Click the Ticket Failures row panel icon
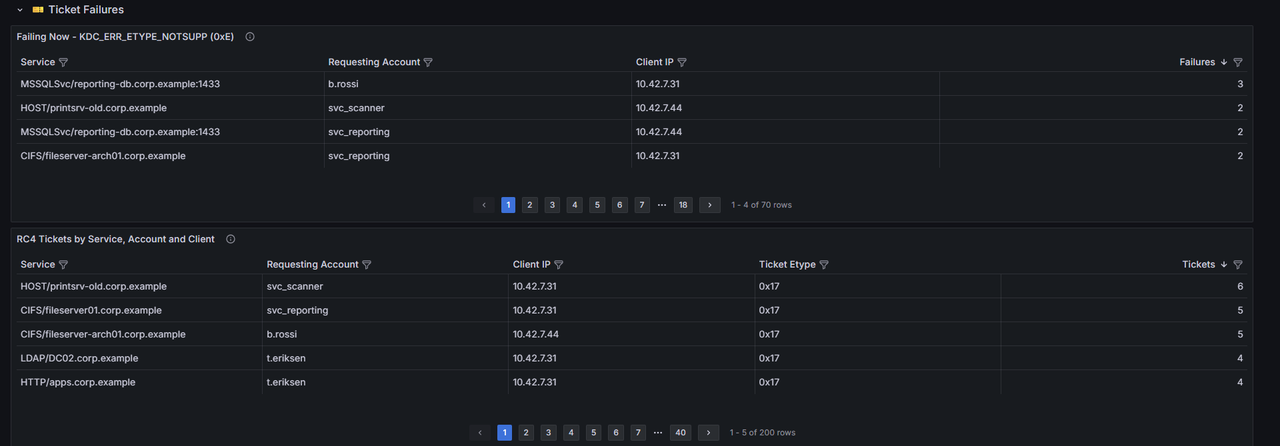 [38, 9]
